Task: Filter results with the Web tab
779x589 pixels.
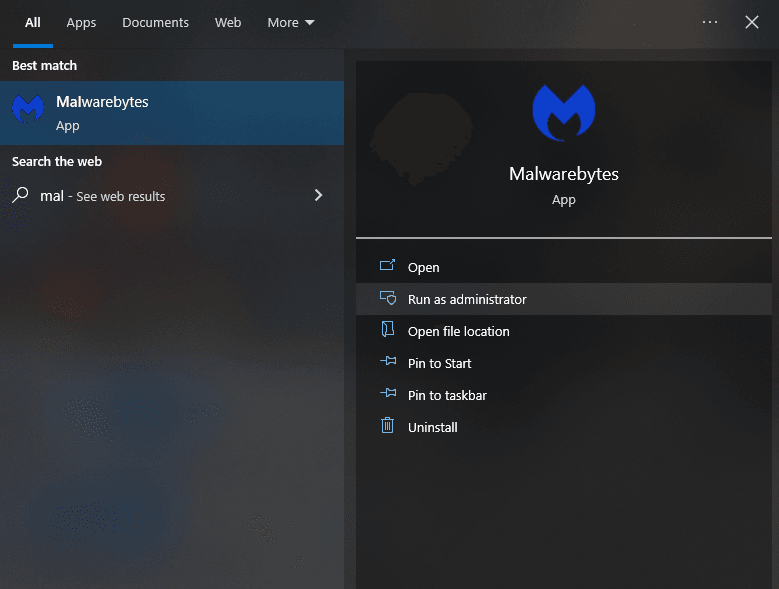Action: coord(228,22)
